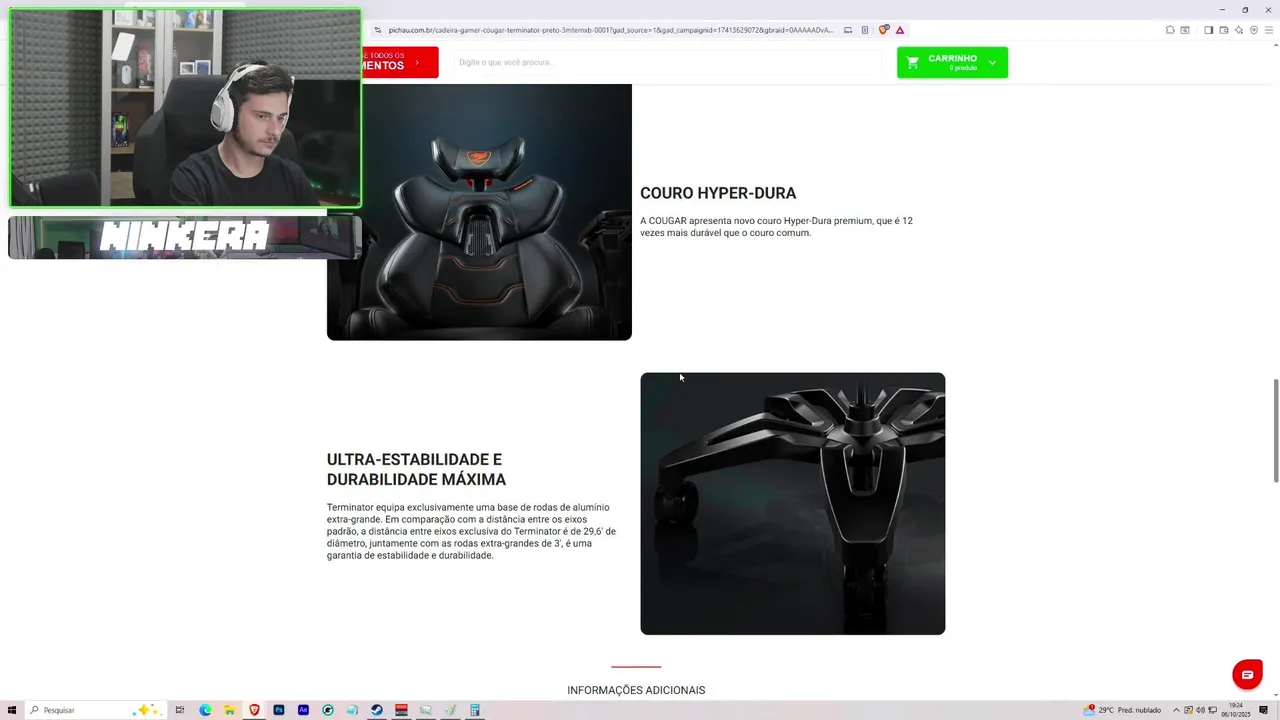Open the Brave Shields lion icon in address bar
1280x720 pixels.
pyautogui.click(x=883, y=30)
